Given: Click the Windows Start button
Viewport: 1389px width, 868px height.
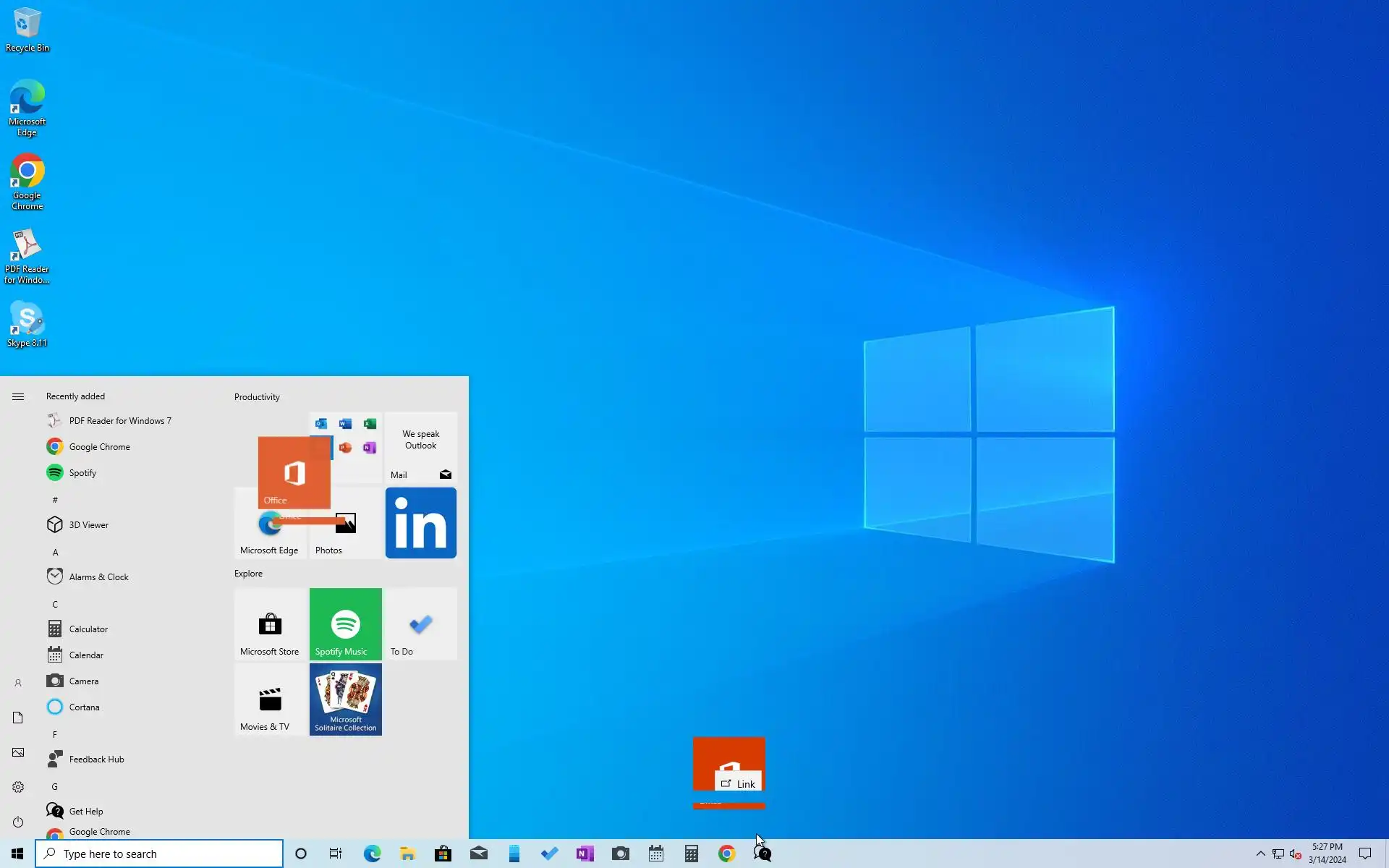Looking at the screenshot, I should pyautogui.click(x=17, y=854).
